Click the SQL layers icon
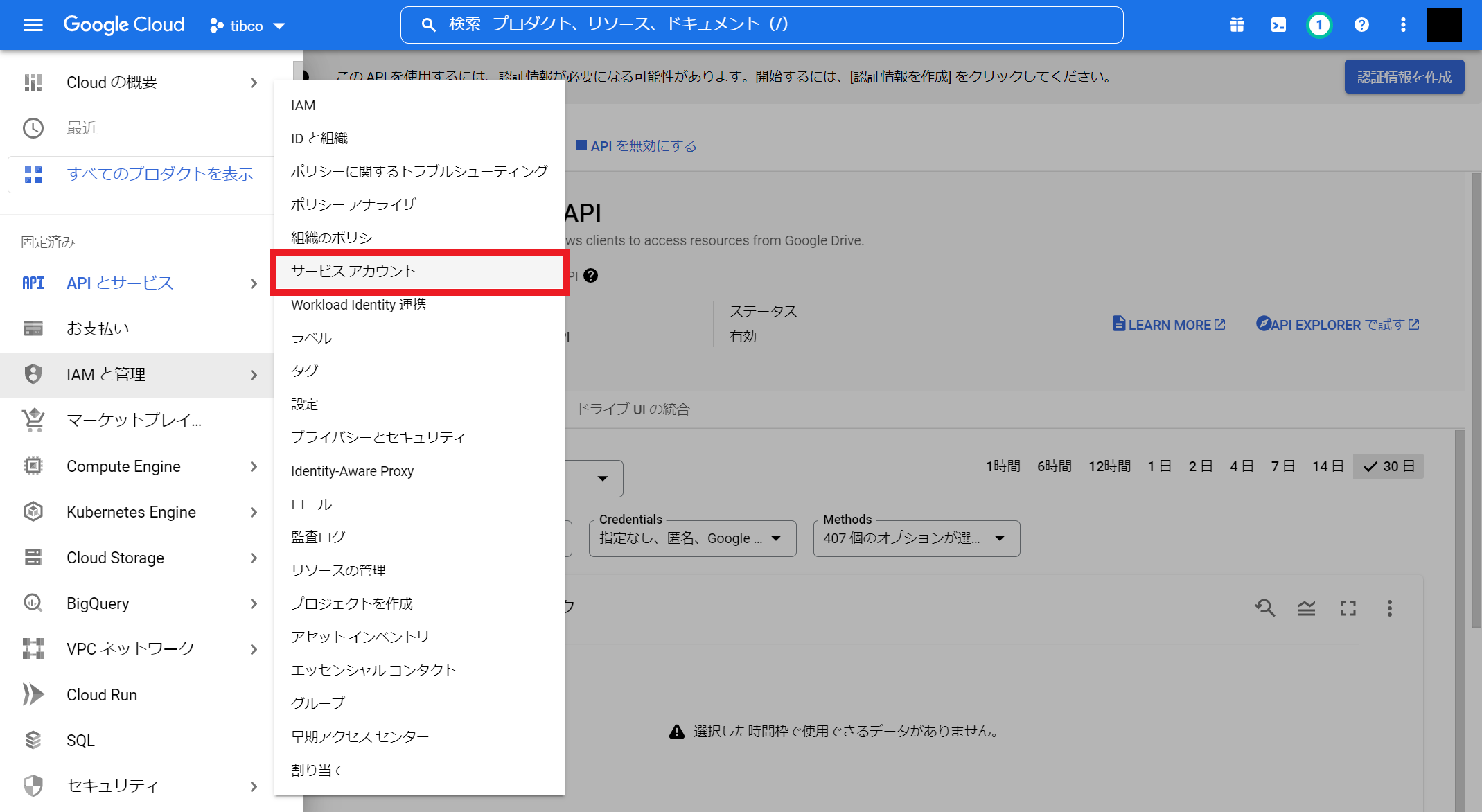 click(x=33, y=740)
